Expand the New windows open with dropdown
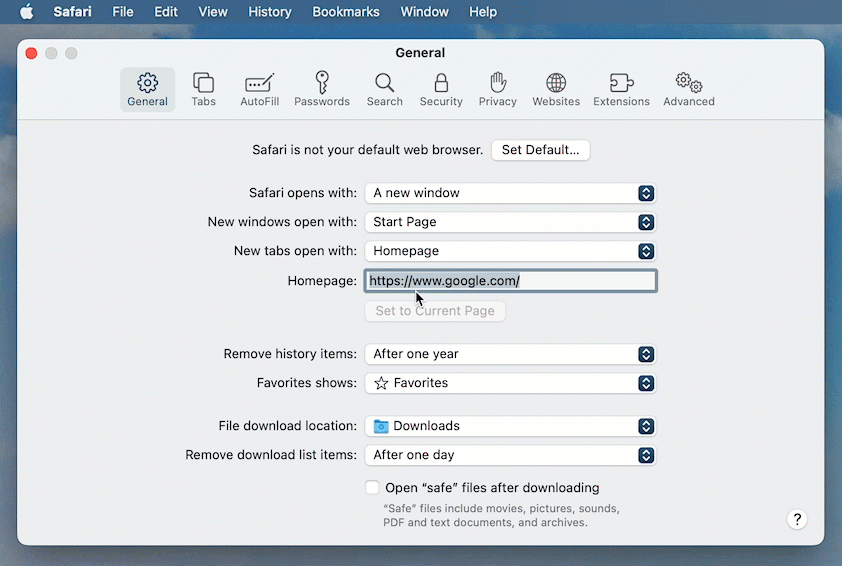 coord(510,222)
